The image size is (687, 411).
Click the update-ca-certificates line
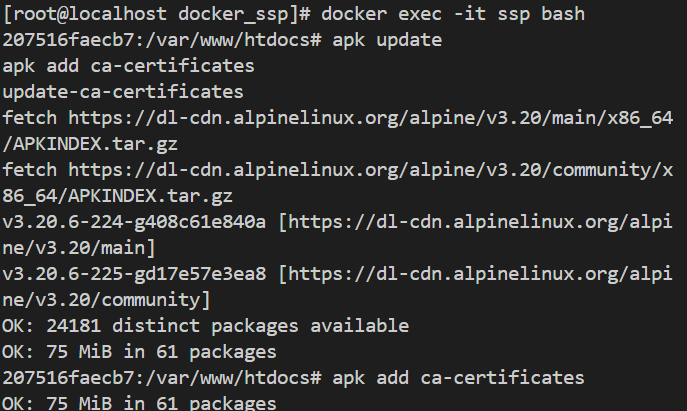pyautogui.click(x=123, y=92)
